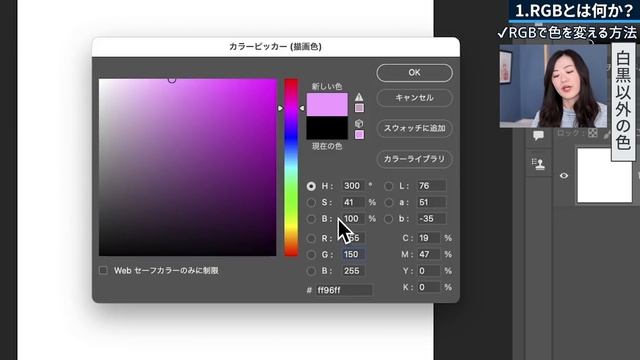Click inside the color saturation-brightness field
The width and height of the screenshot is (640, 360).
click(x=187, y=167)
